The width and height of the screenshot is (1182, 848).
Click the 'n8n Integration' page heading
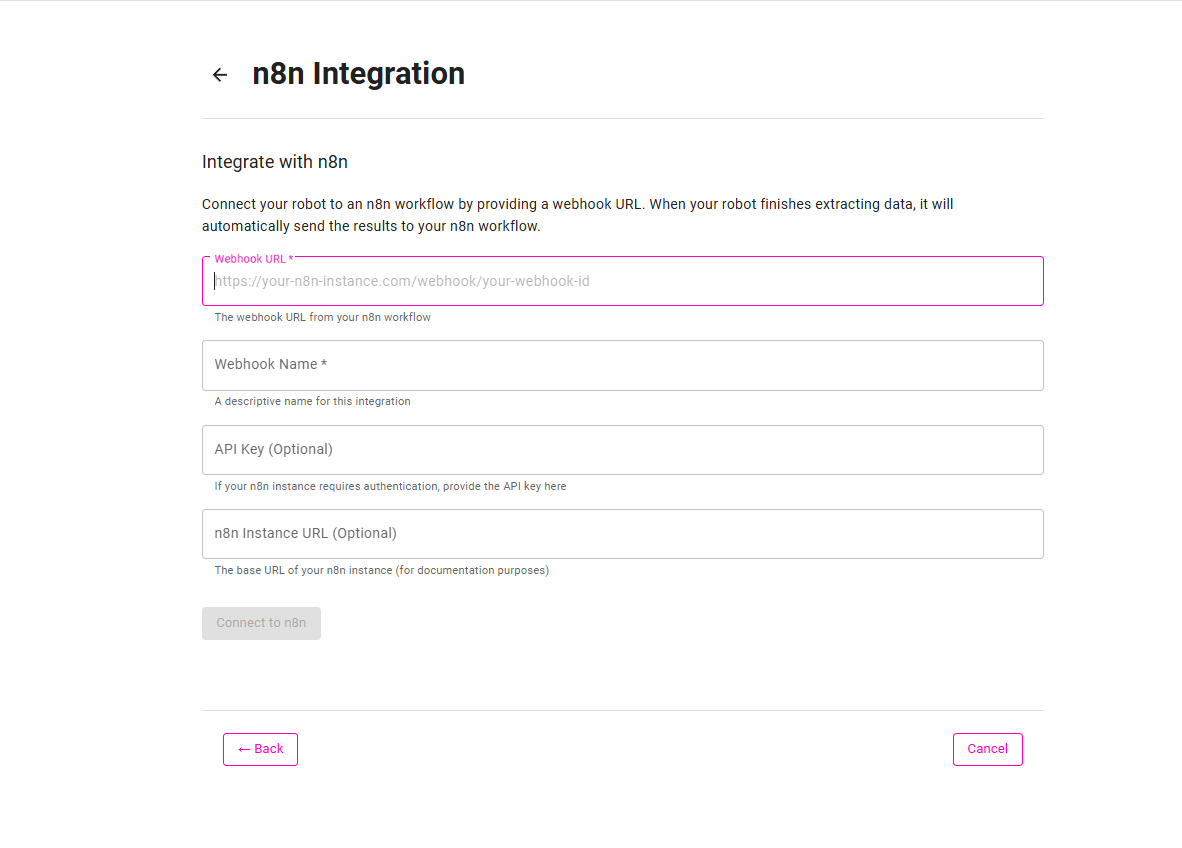358,74
